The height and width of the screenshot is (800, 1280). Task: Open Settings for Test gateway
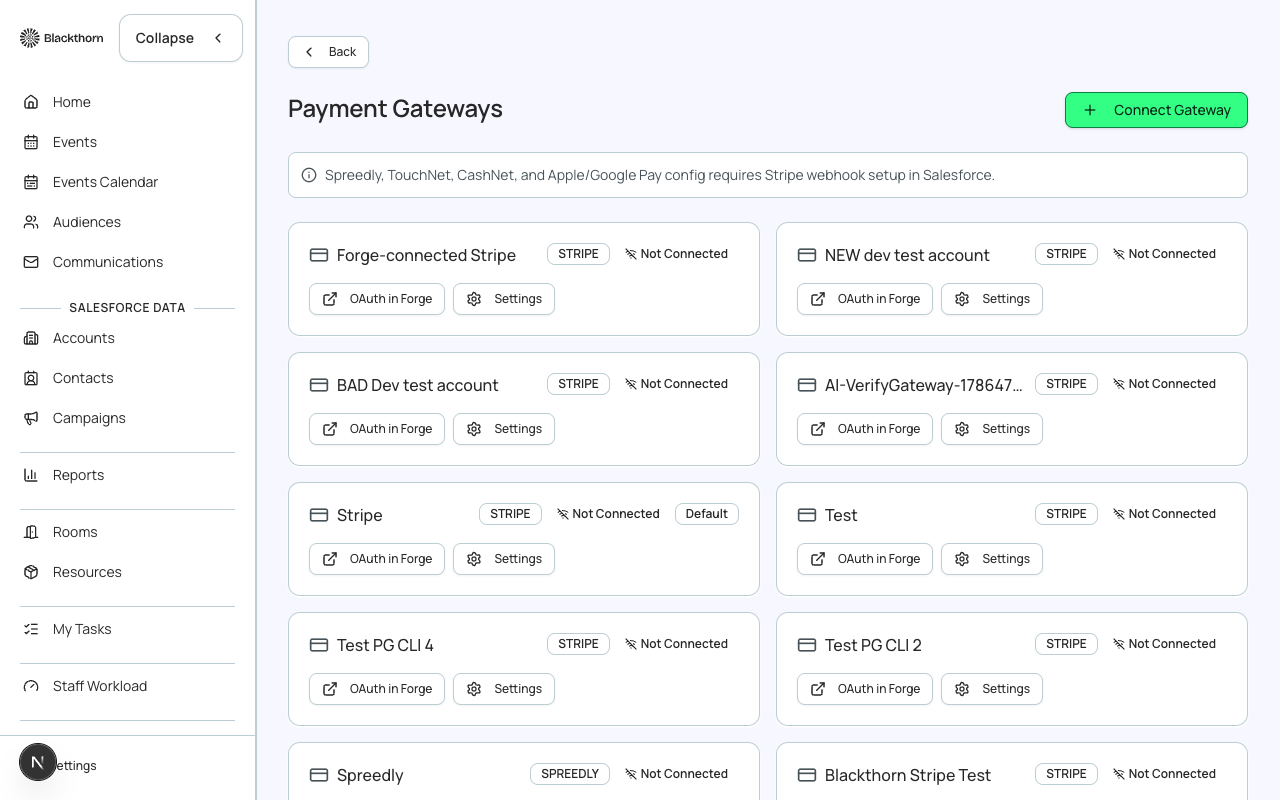pyautogui.click(x=992, y=559)
